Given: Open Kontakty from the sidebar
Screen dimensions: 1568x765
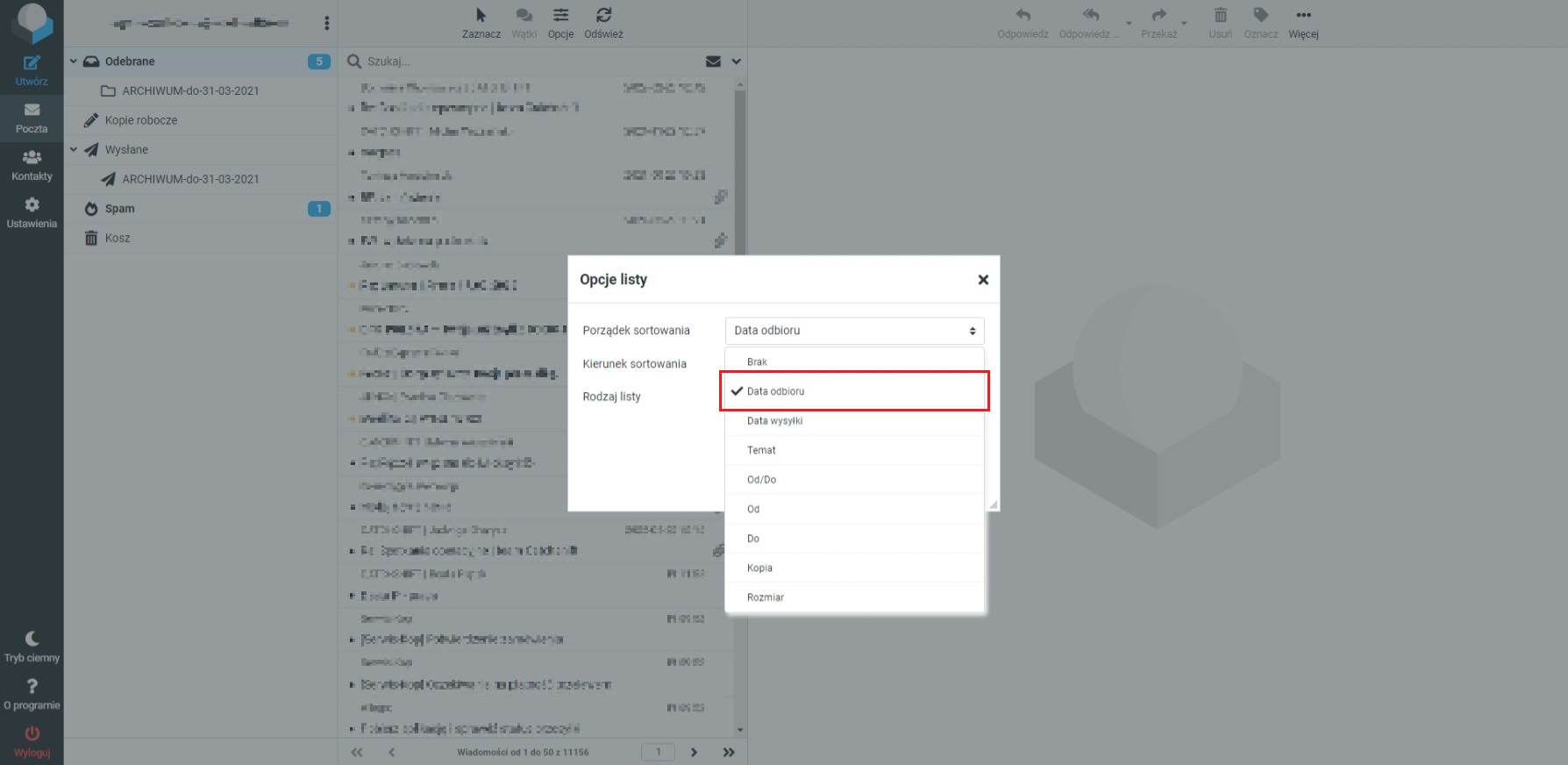Looking at the screenshot, I should pyautogui.click(x=32, y=158).
